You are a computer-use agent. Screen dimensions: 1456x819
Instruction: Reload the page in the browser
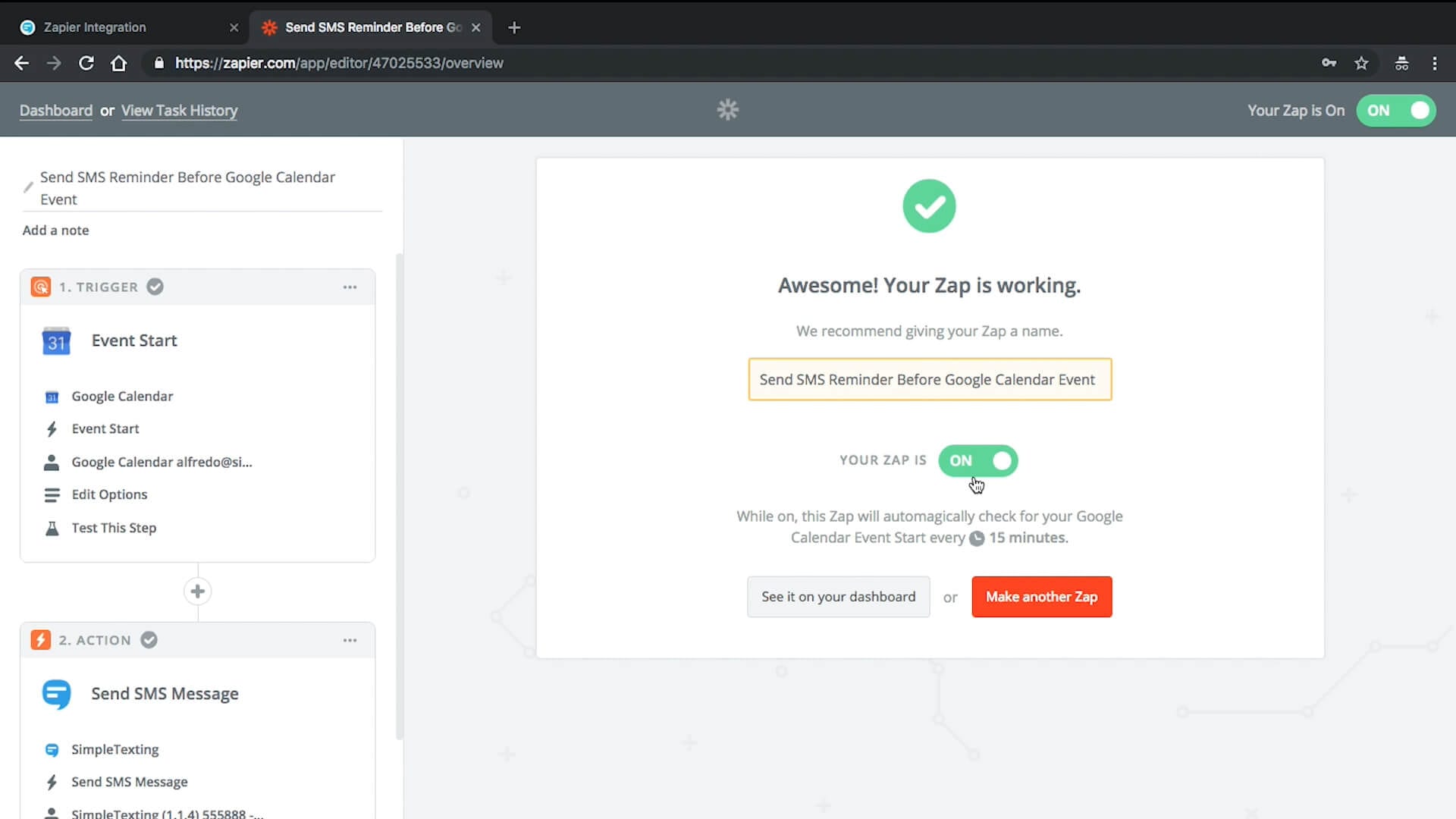[86, 63]
